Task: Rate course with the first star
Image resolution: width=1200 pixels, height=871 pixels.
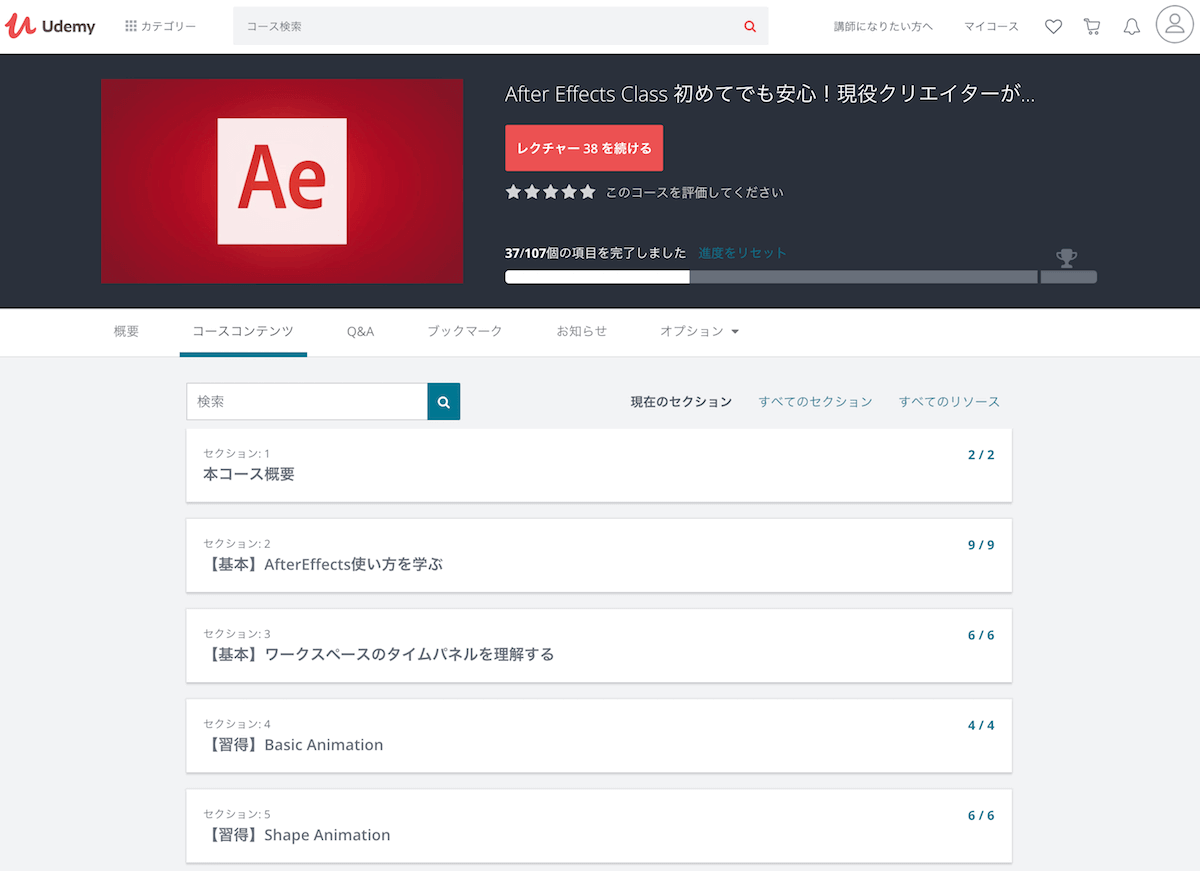Action: click(513, 192)
